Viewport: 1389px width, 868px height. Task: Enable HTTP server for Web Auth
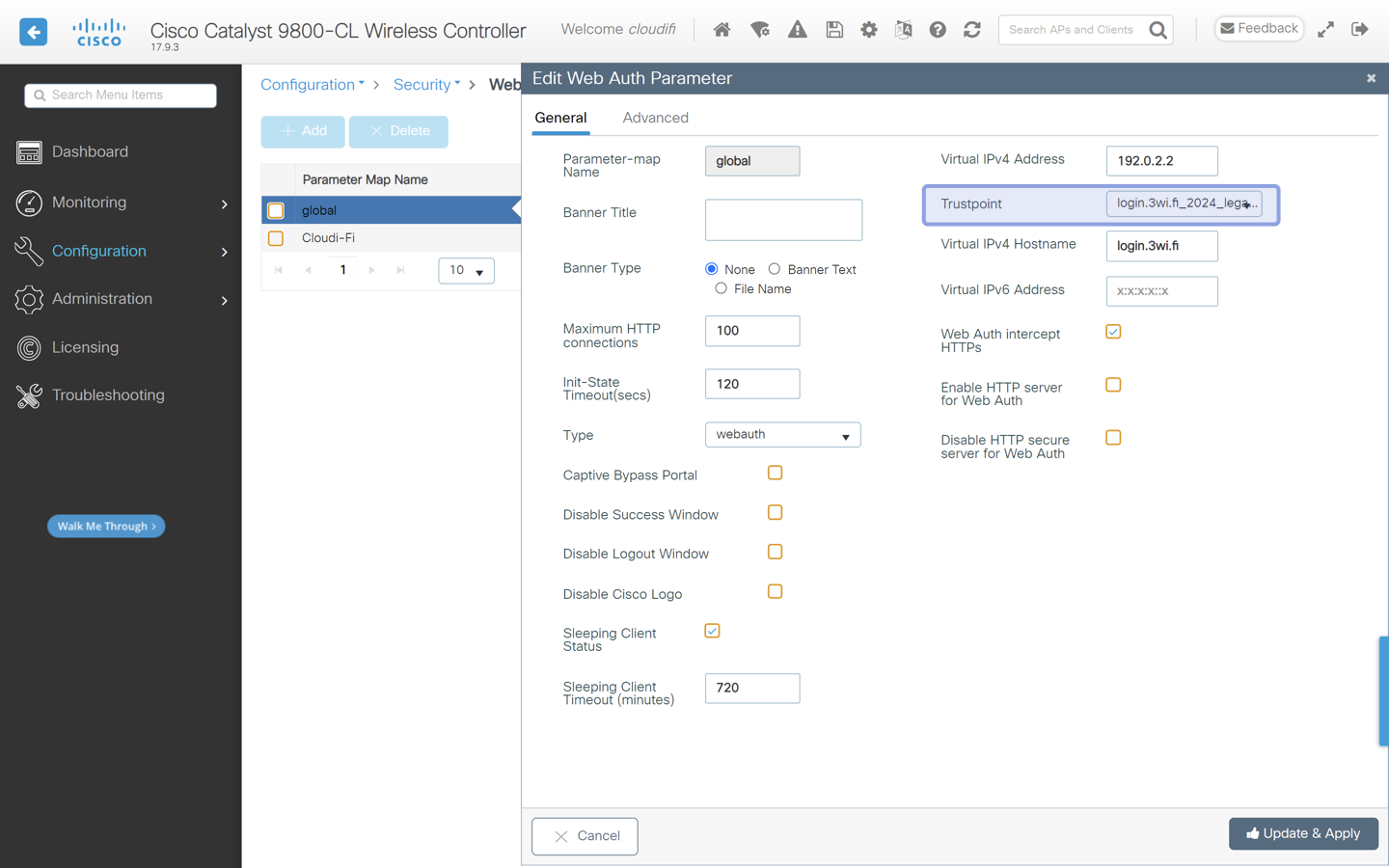click(x=1113, y=384)
